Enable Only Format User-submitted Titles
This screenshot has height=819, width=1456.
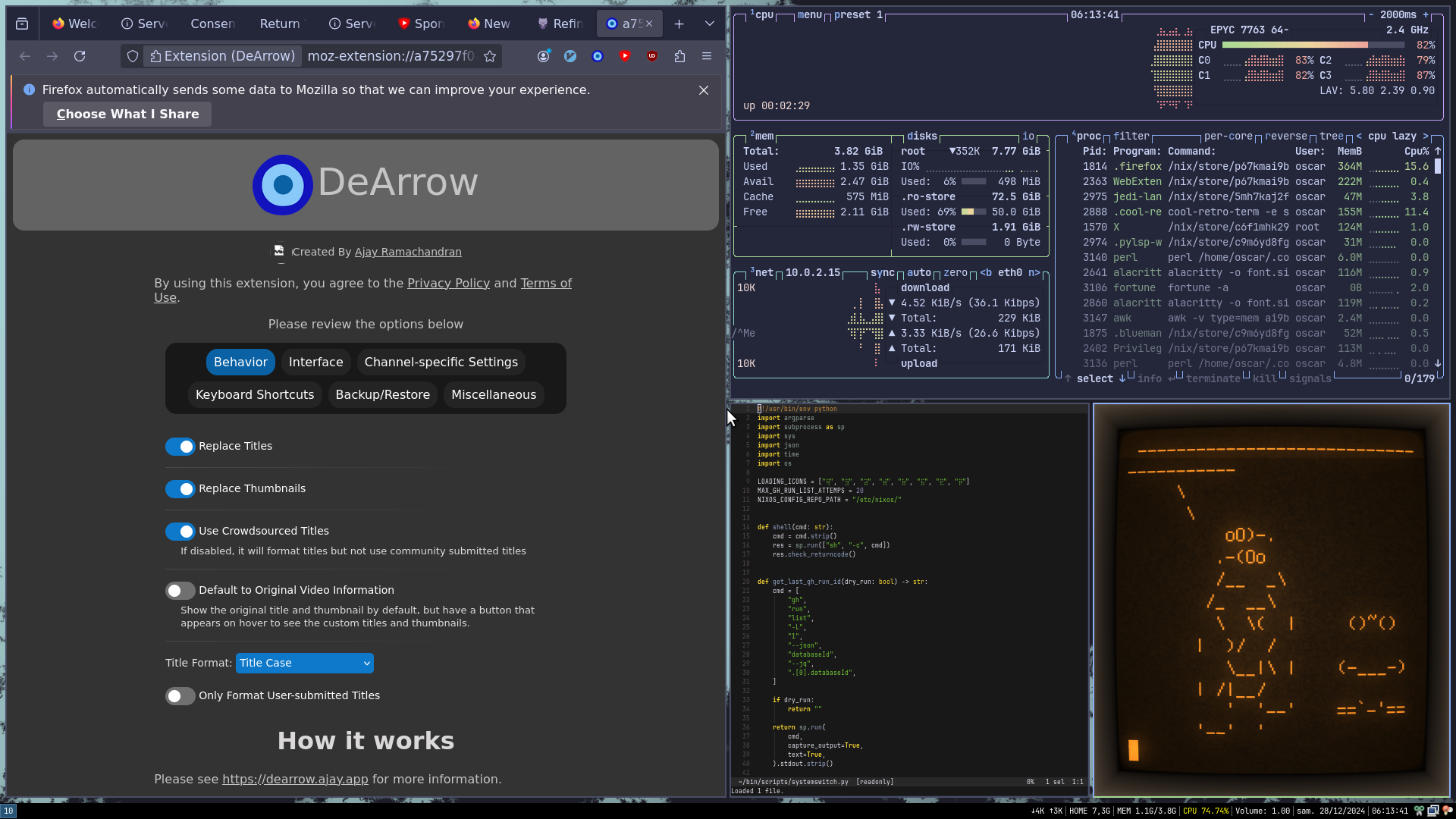pos(180,696)
